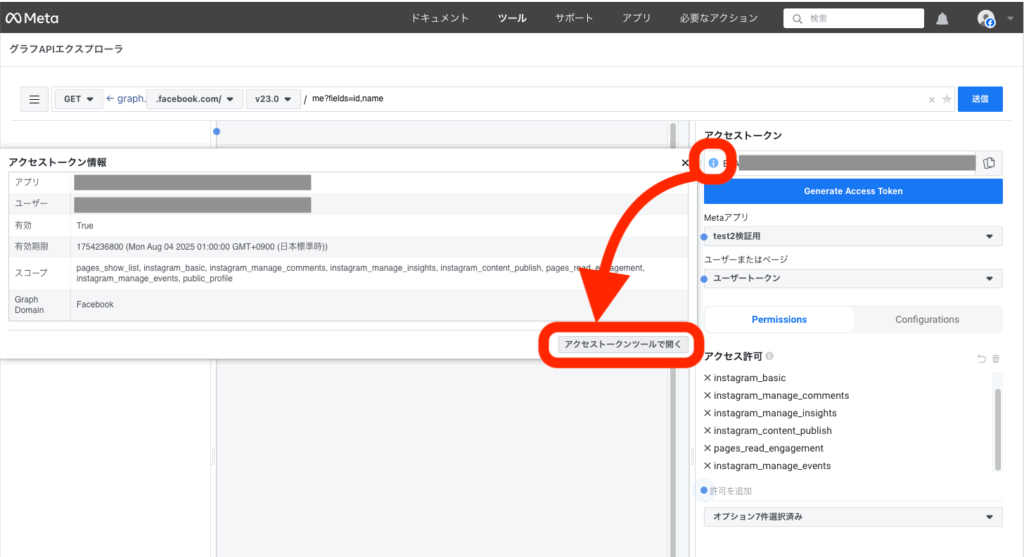Open the アプリ menu
Screen dimensions: 1024x557
636,18
